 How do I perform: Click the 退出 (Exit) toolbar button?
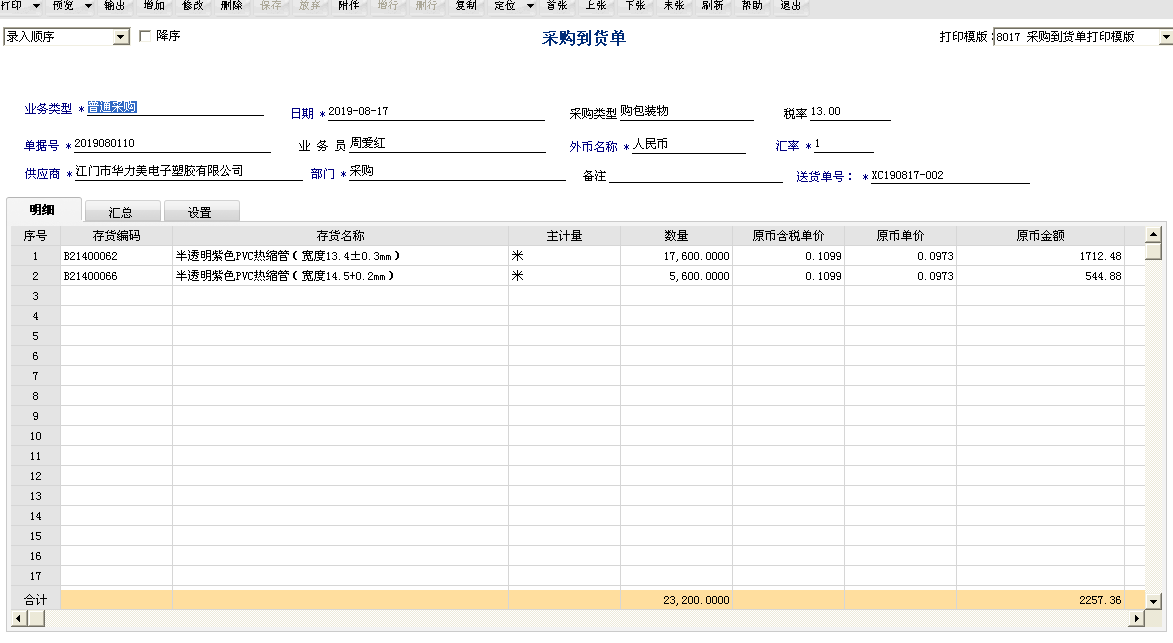pyautogui.click(x=791, y=5)
